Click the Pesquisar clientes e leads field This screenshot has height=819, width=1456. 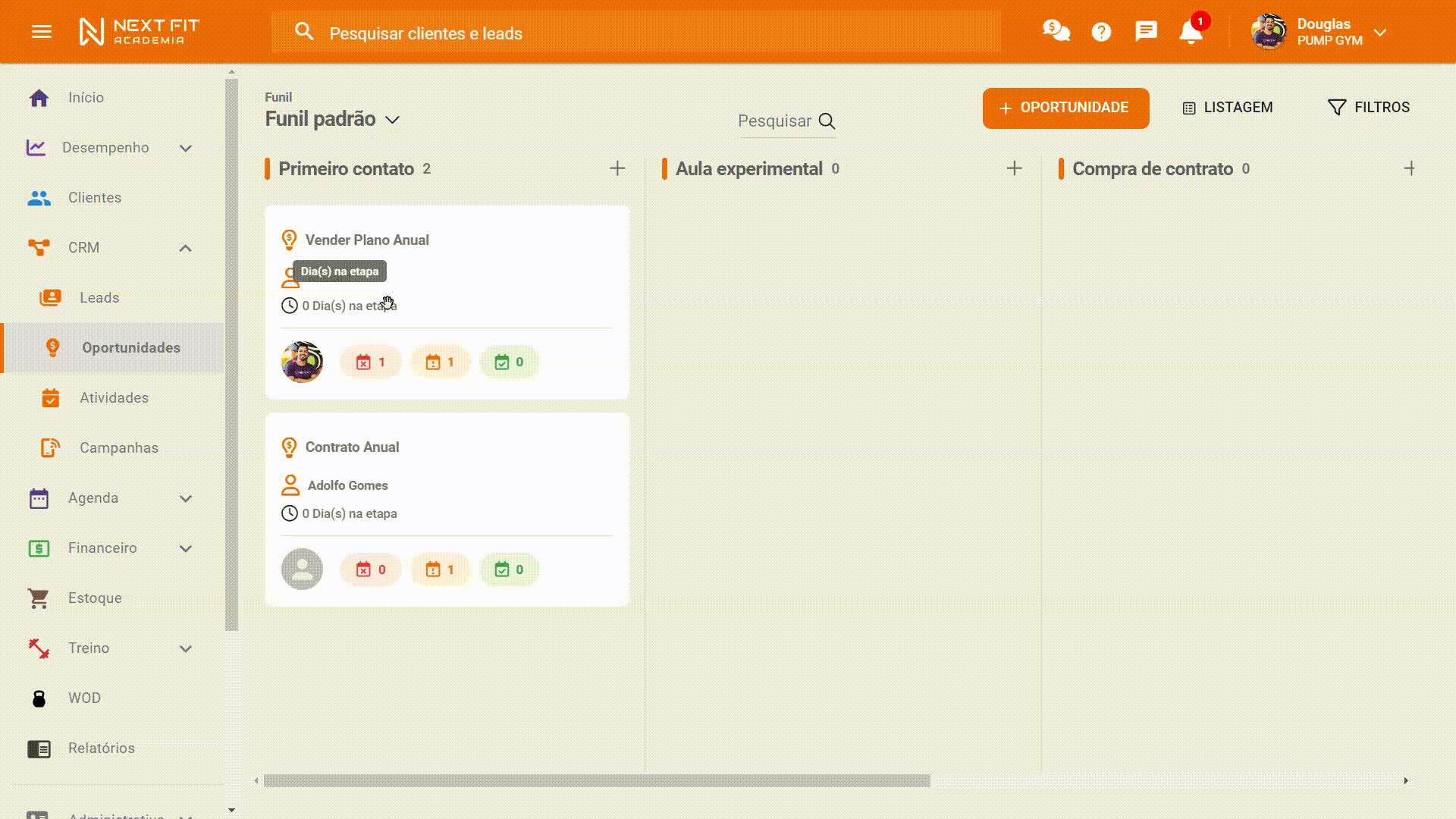(x=637, y=33)
